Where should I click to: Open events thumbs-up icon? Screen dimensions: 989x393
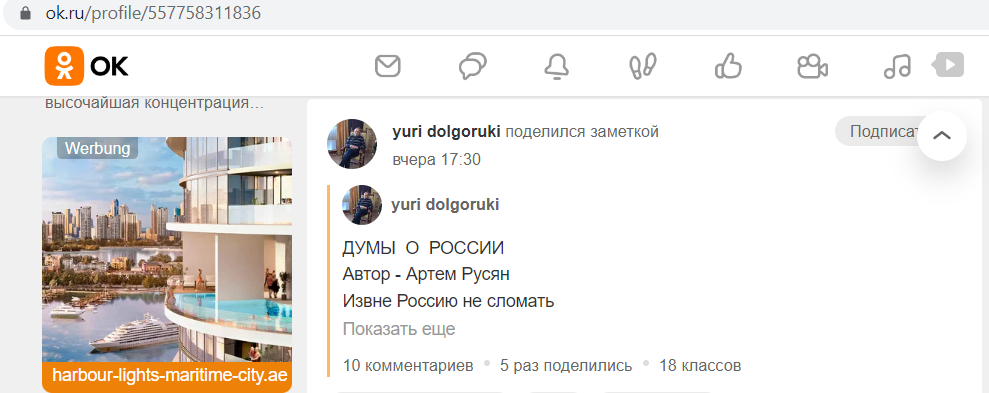728,66
